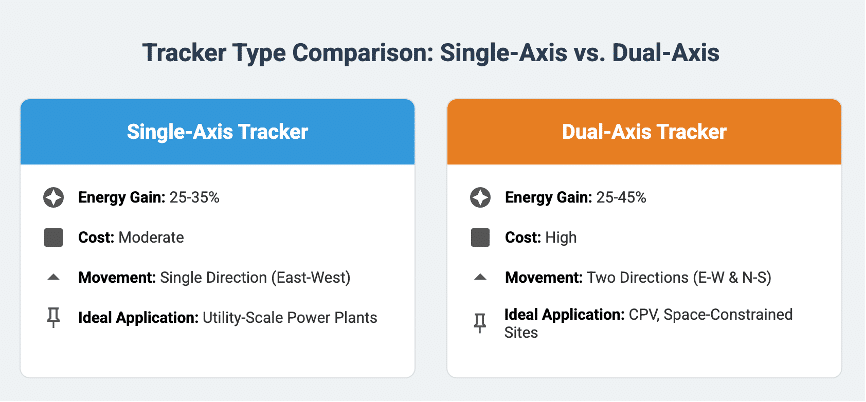Image resolution: width=866 pixels, height=402 pixels.
Task: Click the Cost square icon in Single-Axis card
Action: (54, 237)
